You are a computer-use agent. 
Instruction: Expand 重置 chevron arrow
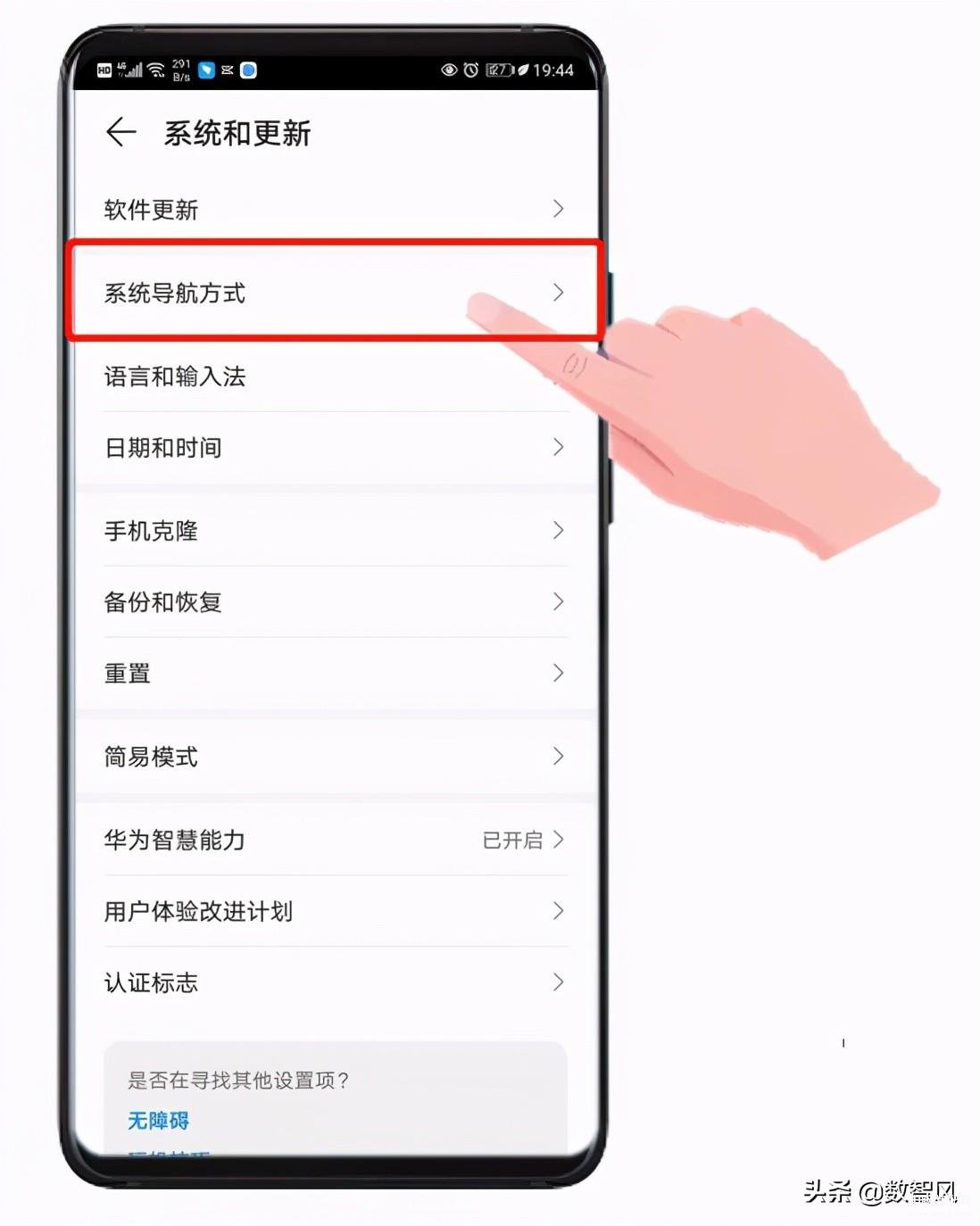[559, 673]
